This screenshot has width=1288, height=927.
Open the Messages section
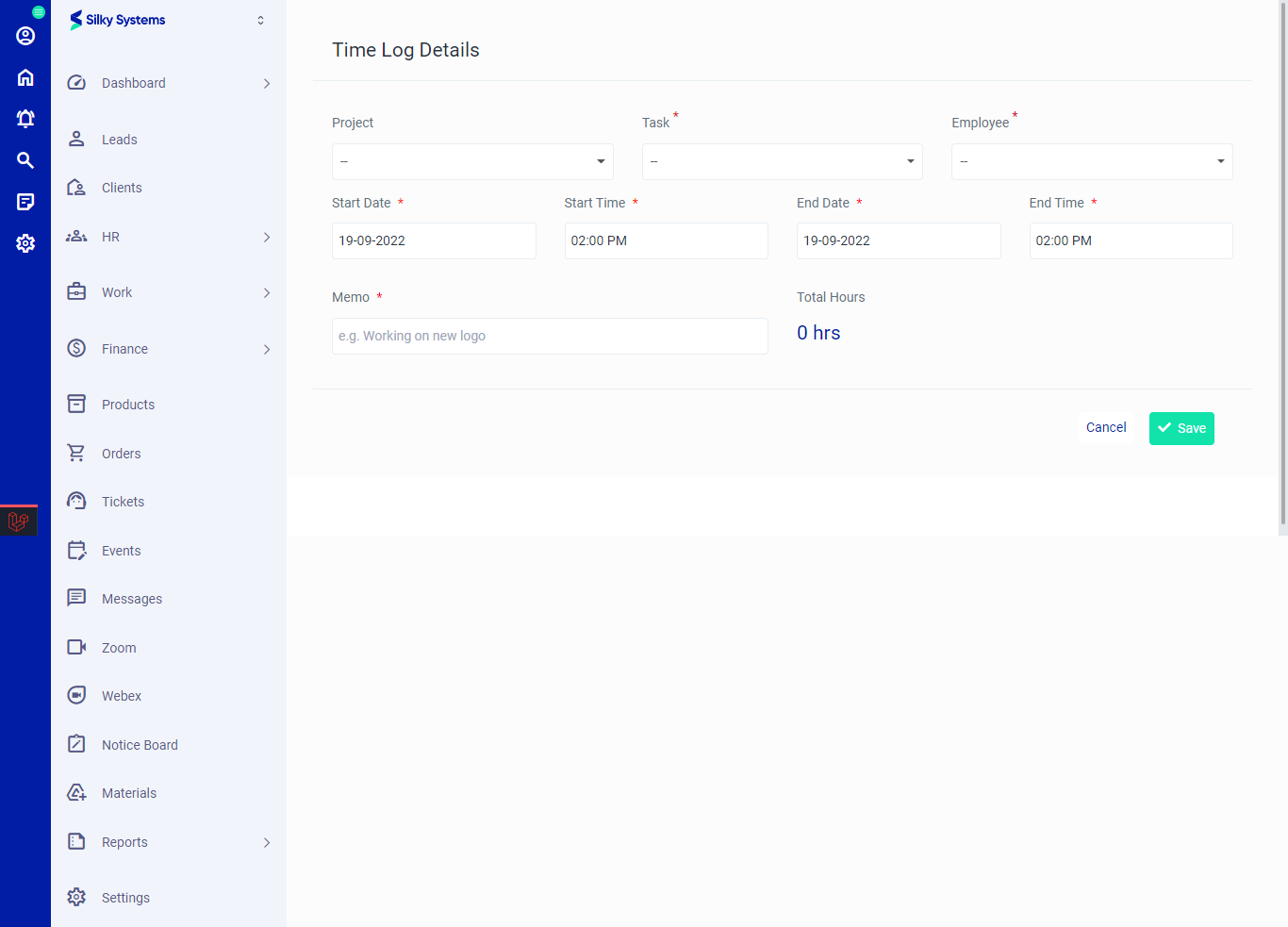point(131,598)
